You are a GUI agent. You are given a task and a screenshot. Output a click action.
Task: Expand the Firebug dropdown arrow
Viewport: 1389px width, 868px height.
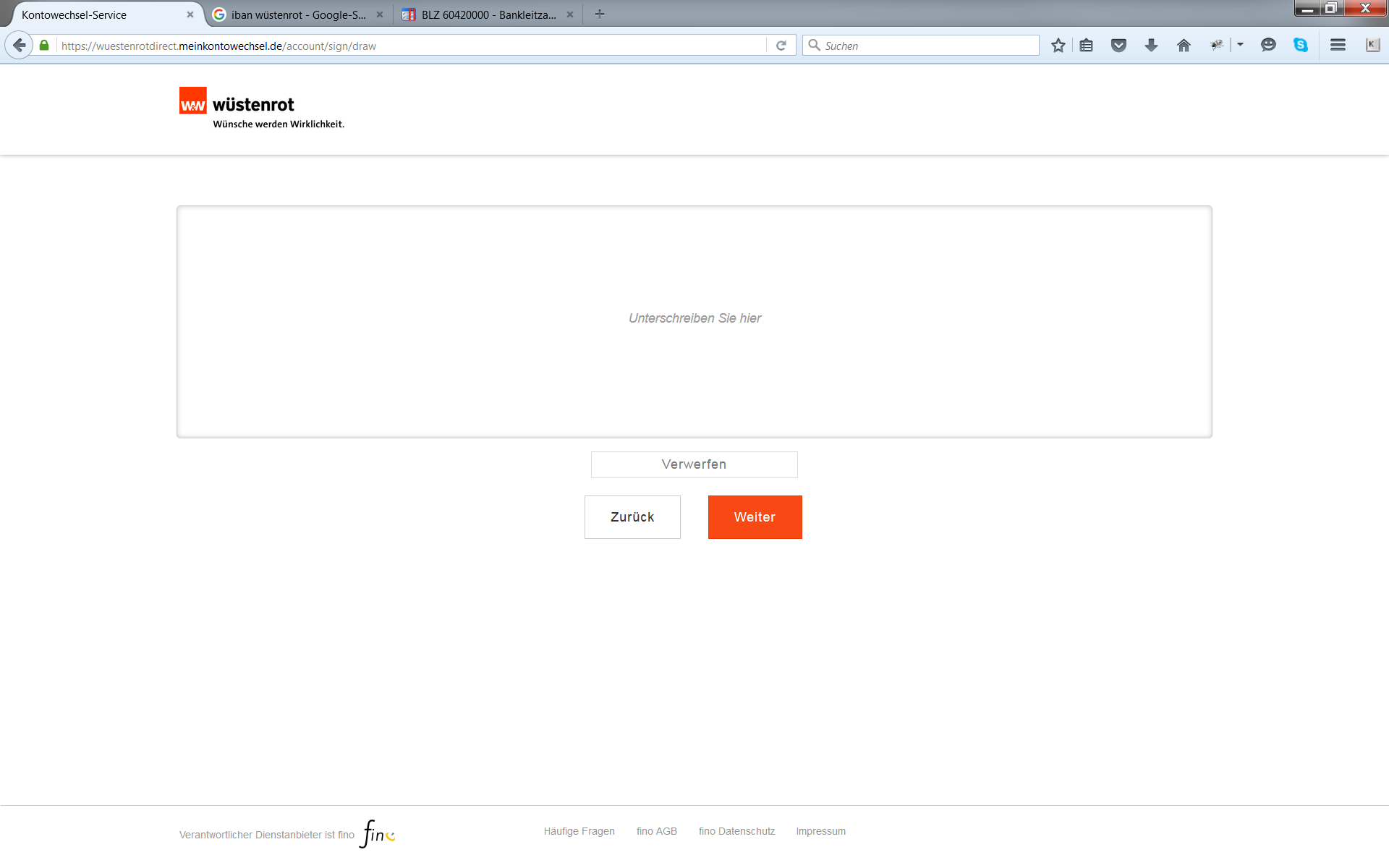pos(1240,45)
